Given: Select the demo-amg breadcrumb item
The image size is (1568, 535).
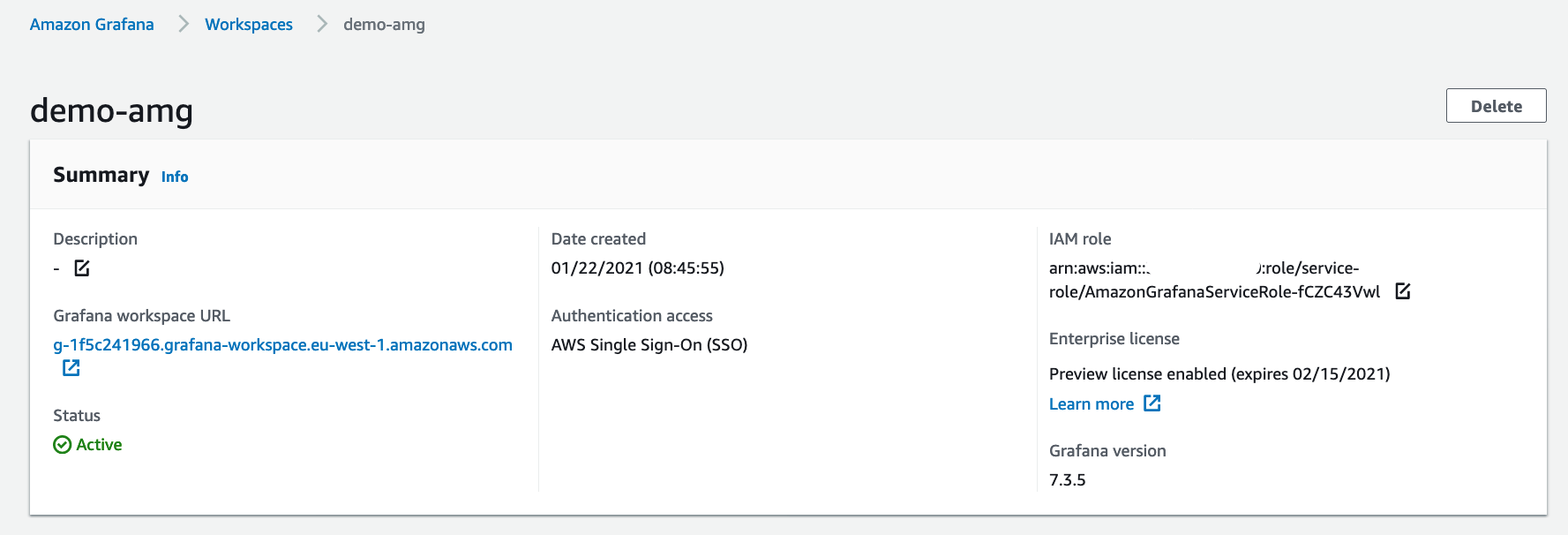Looking at the screenshot, I should tap(384, 25).
